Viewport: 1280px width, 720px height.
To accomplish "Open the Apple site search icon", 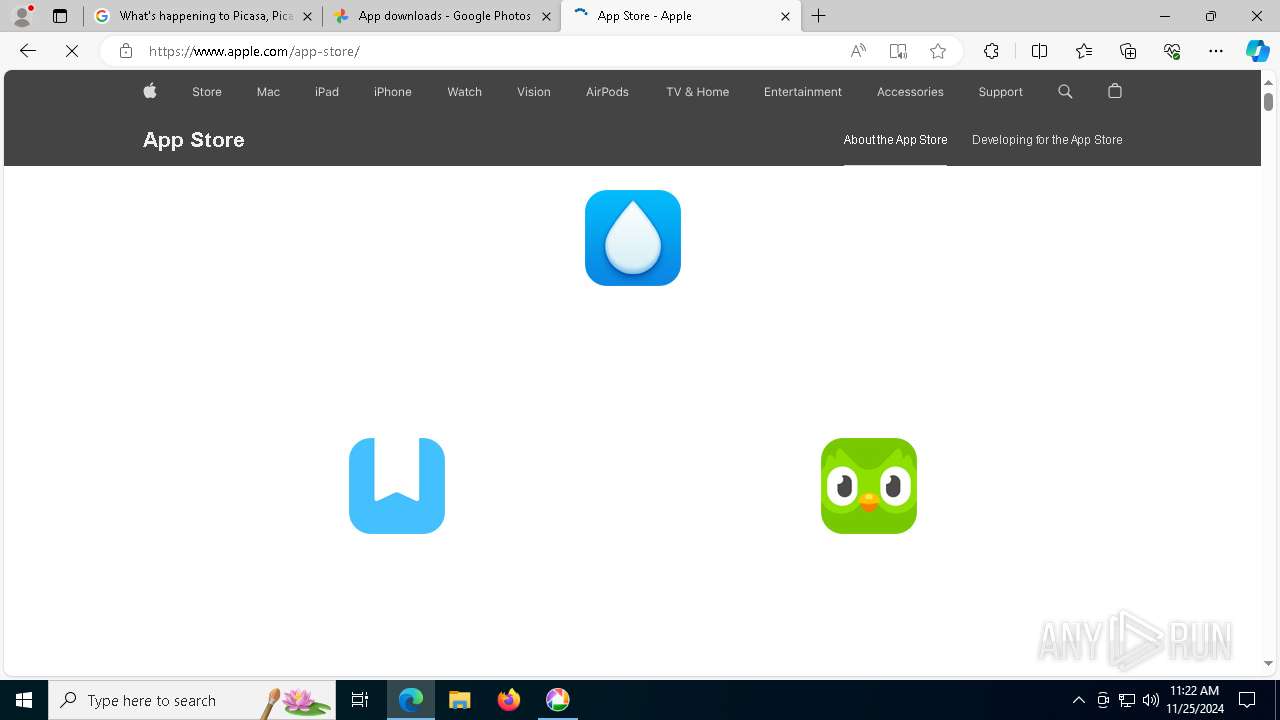I will coord(1065,91).
